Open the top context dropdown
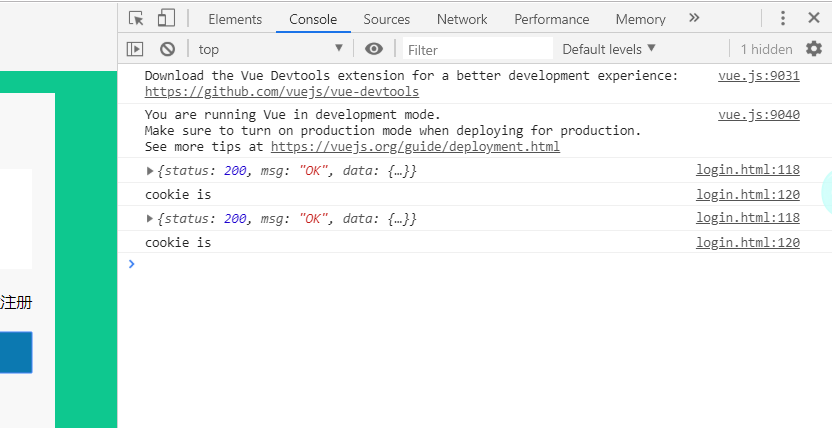Image resolution: width=832 pixels, height=428 pixels. (x=270, y=49)
